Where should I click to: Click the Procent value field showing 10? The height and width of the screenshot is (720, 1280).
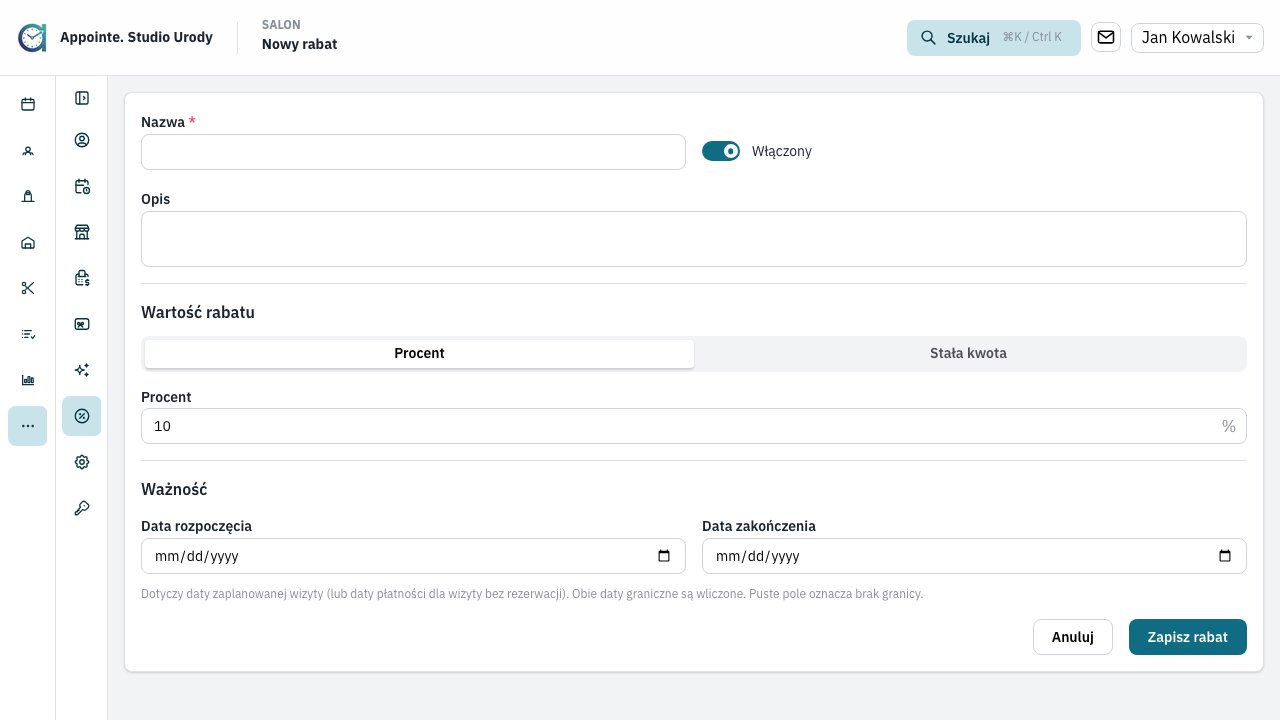(x=694, y=426)
